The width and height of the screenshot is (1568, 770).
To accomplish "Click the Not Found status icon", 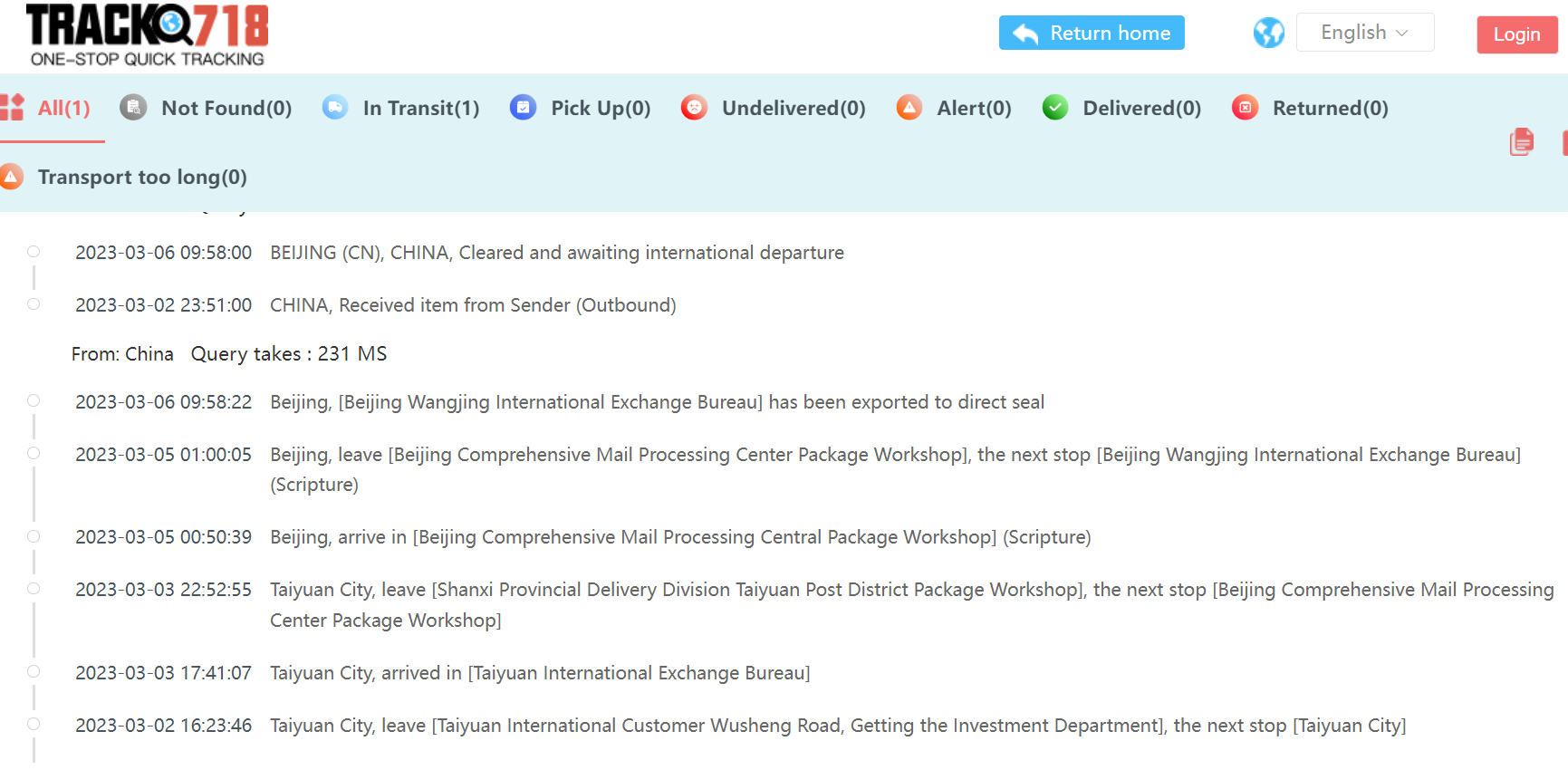I will [x=133, y=108].
